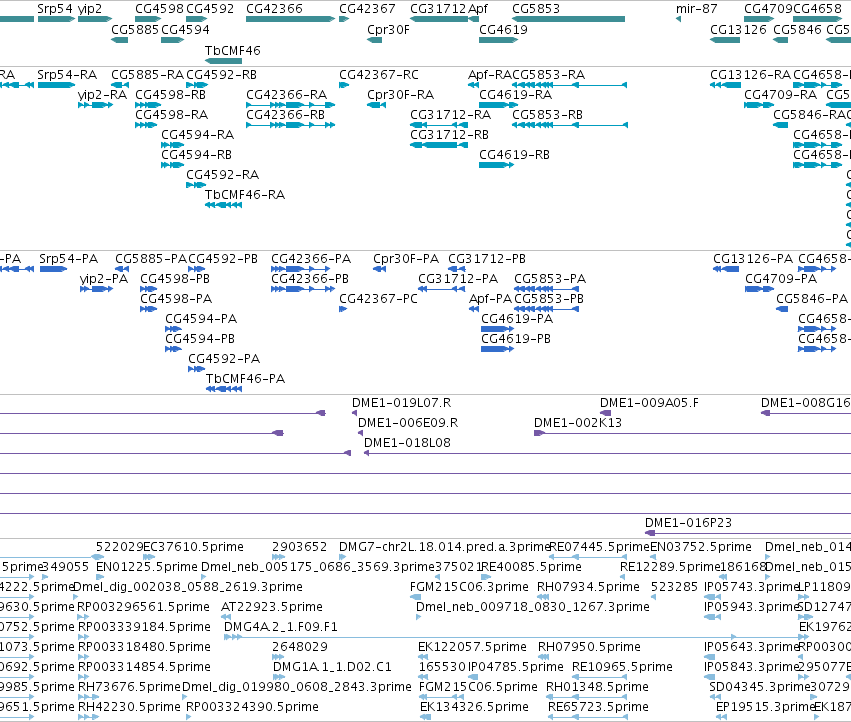Select the CG13126 gene label
Image resolution: width=851 pixels, height=722 pixels.
click(x=738, y=29)
